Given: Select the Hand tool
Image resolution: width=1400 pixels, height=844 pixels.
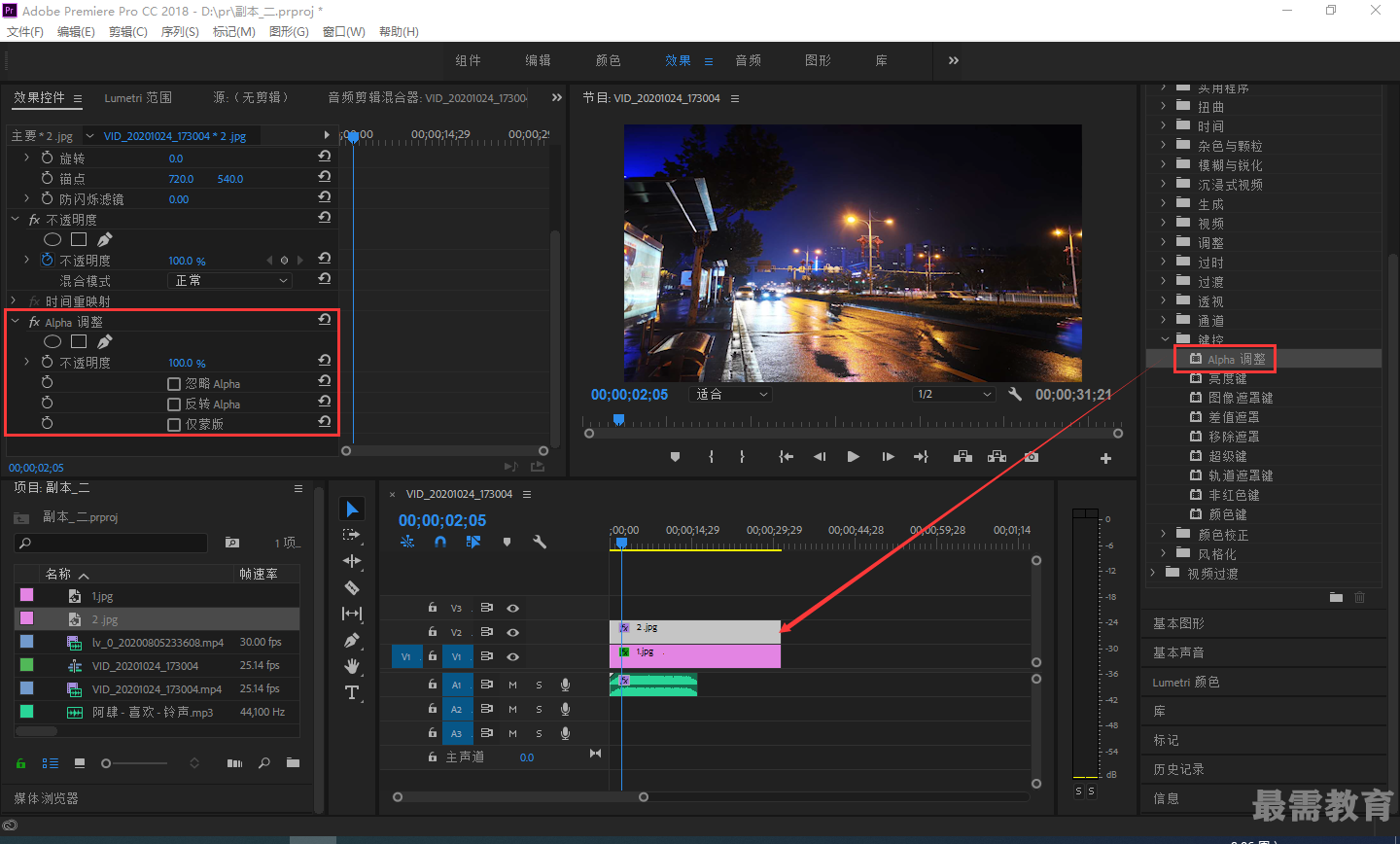Looking at the screenshot, I should pos(352,666).
